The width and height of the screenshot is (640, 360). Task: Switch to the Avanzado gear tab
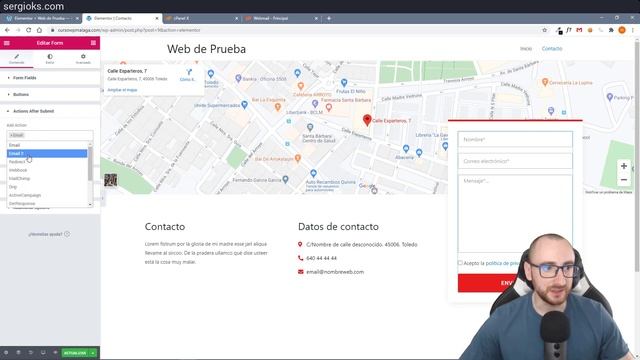(x=83, y=59)
